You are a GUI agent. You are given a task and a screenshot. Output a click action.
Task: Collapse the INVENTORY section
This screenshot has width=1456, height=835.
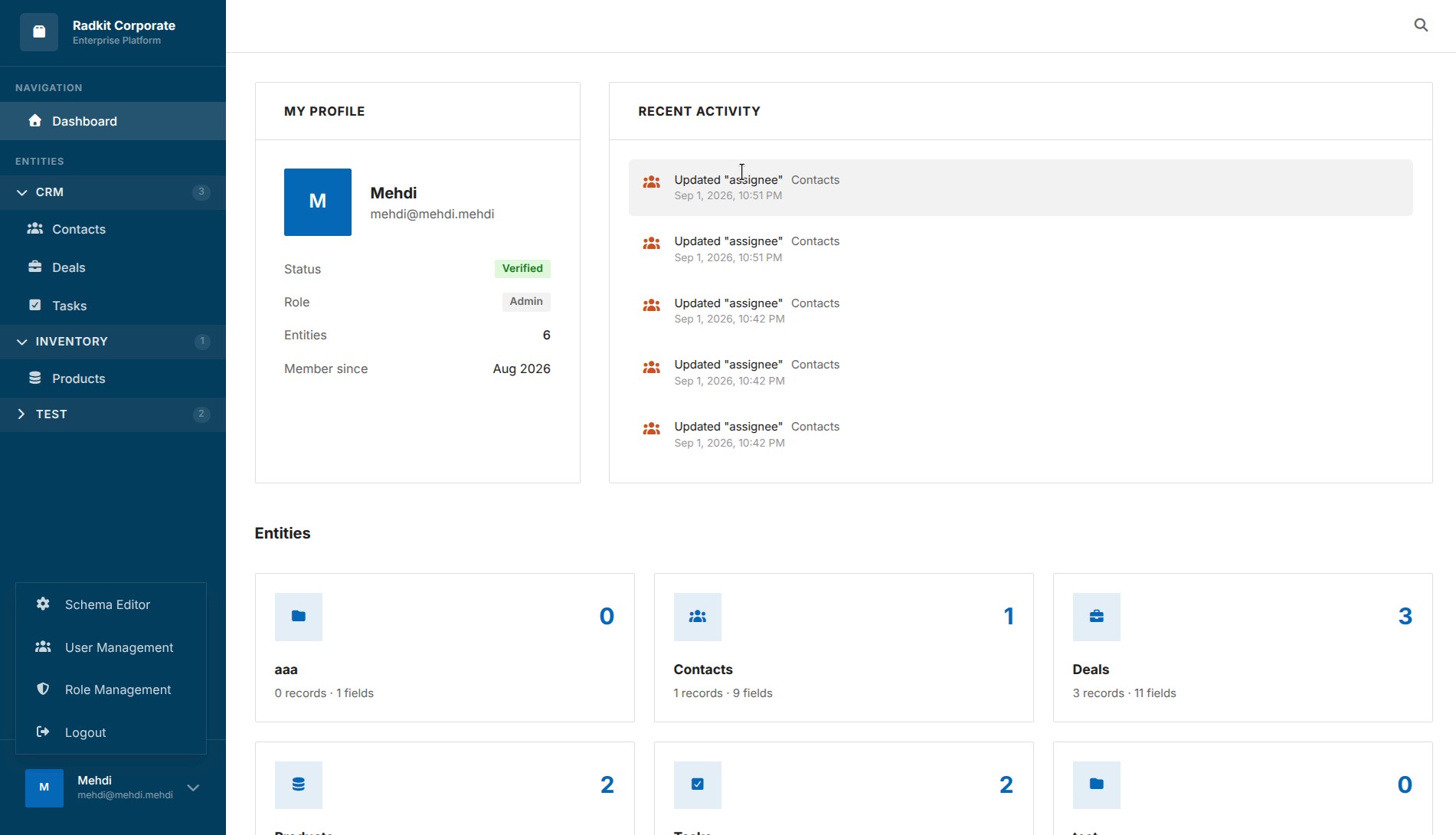[113, 342]
